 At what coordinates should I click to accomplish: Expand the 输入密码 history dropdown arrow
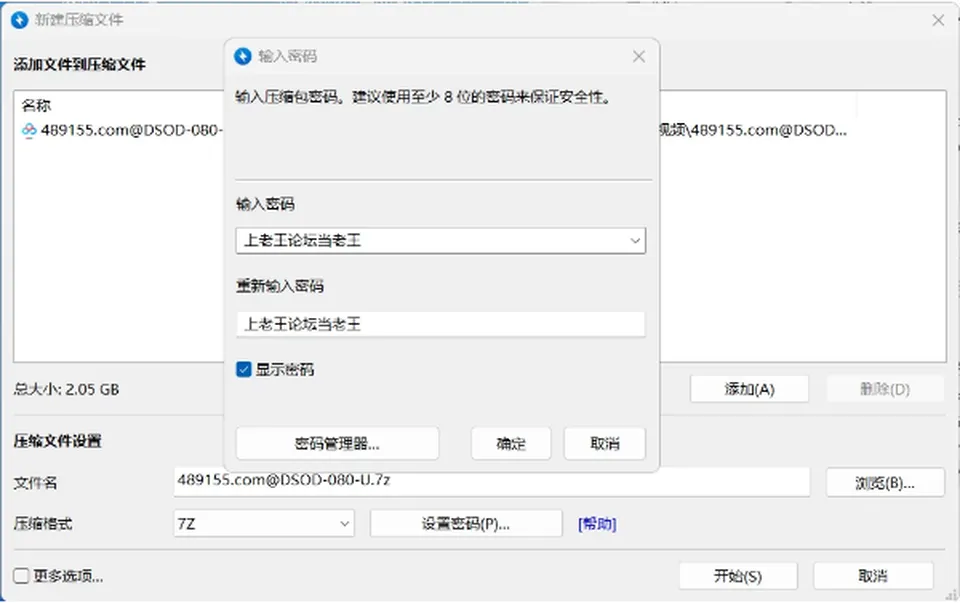(x=635, y=241)
